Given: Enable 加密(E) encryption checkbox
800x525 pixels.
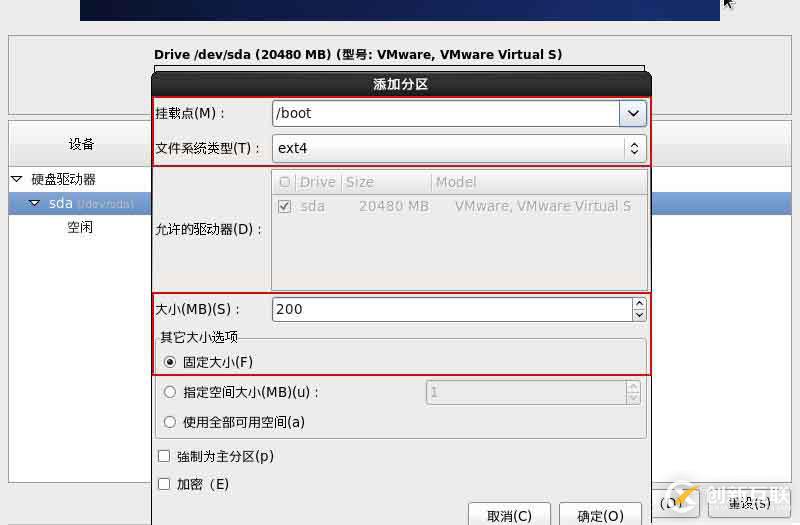Looking at the screenshot, I should click(x=164, y=484).
